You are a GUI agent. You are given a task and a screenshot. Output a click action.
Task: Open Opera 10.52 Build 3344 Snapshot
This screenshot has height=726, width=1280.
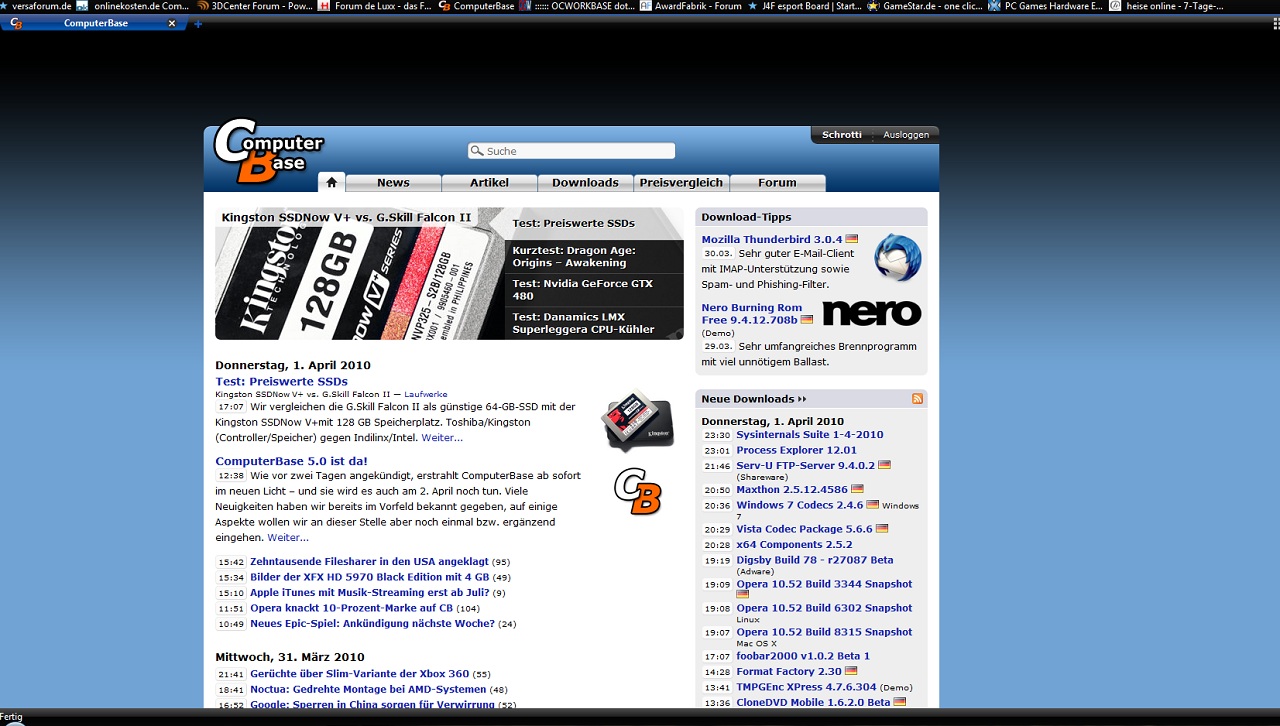coord(824,584)
